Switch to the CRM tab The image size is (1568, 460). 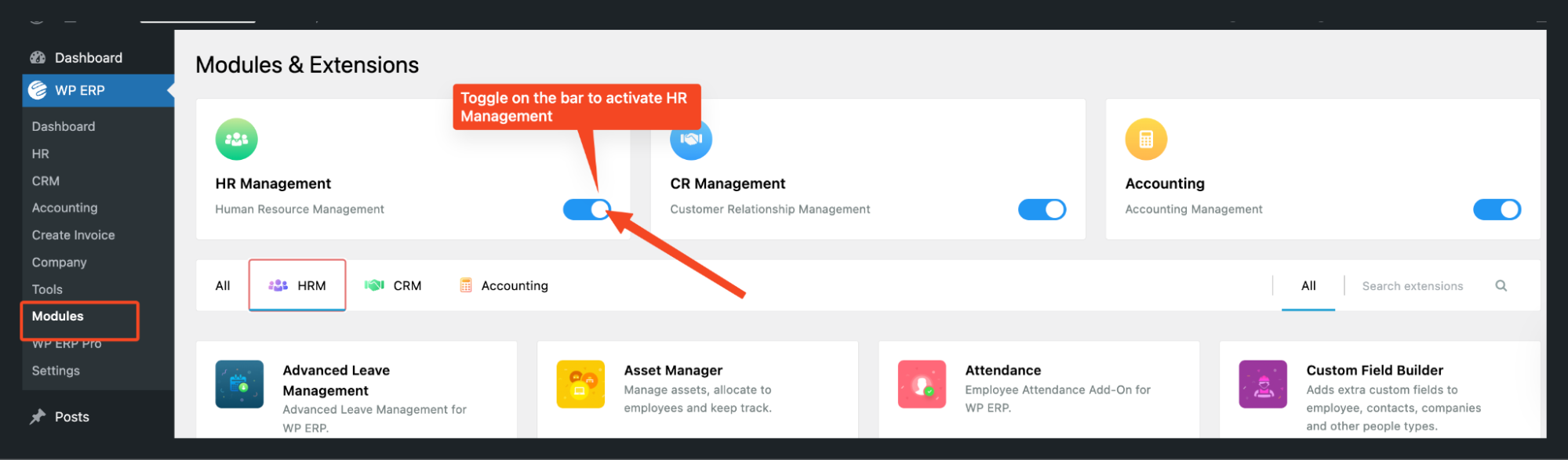click(x=393, y=286)
